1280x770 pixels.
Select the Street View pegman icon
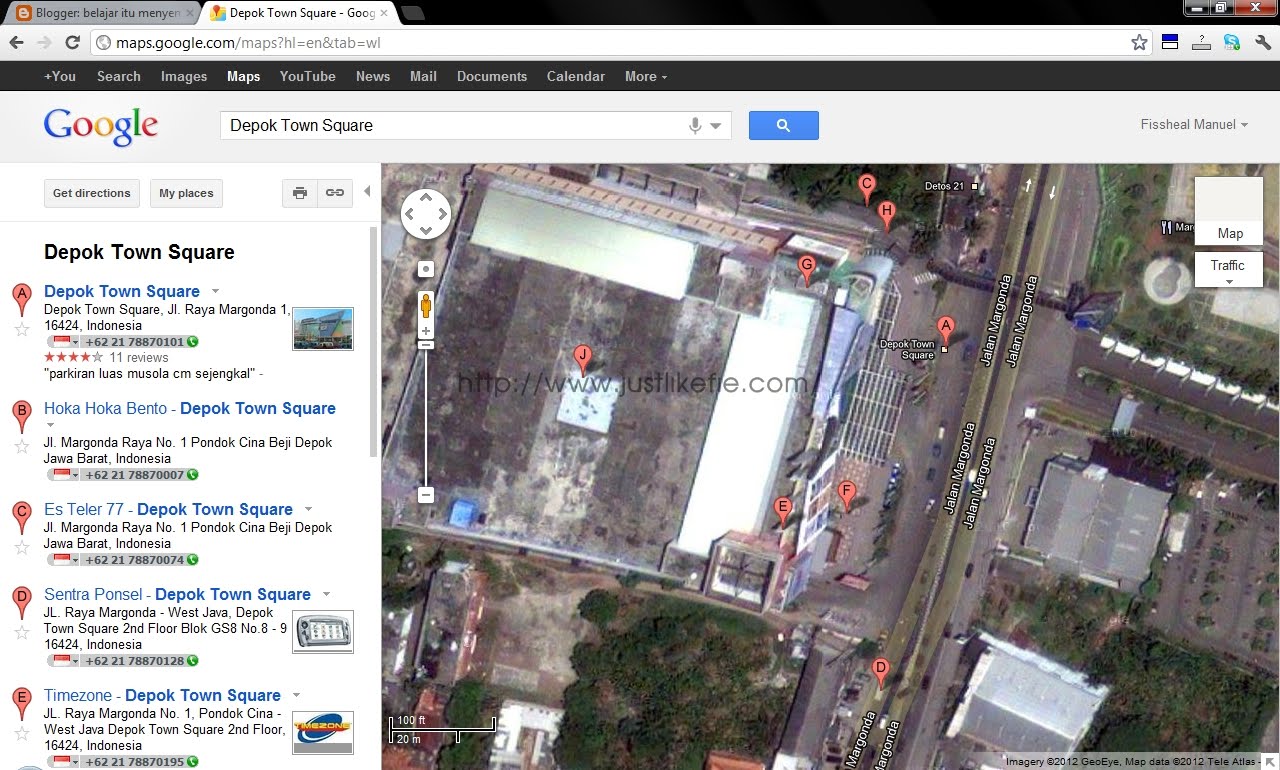point(426,305)
